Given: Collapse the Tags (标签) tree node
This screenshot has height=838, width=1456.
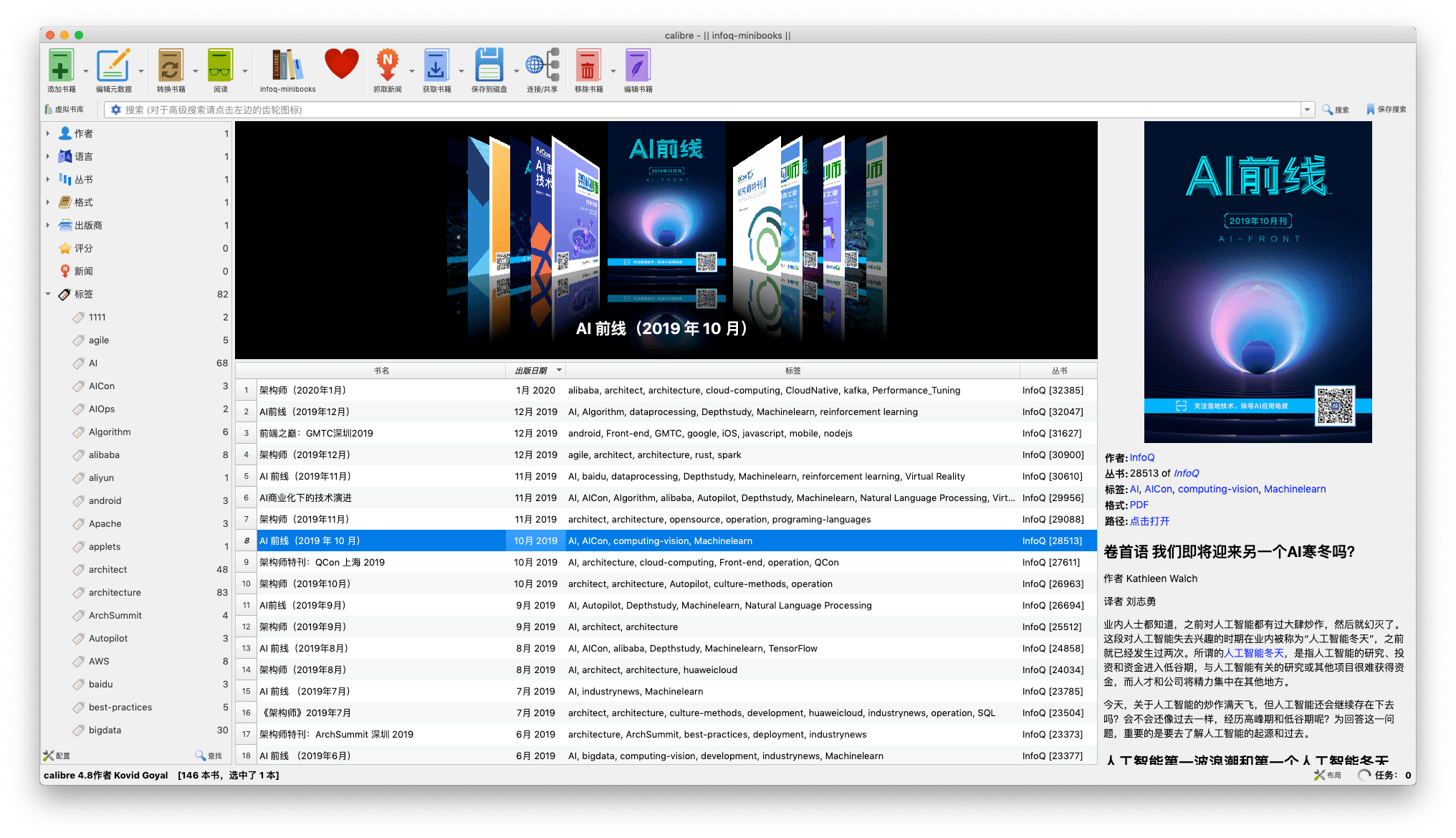Looking at the screenshot, I should [x=48, y=294].
